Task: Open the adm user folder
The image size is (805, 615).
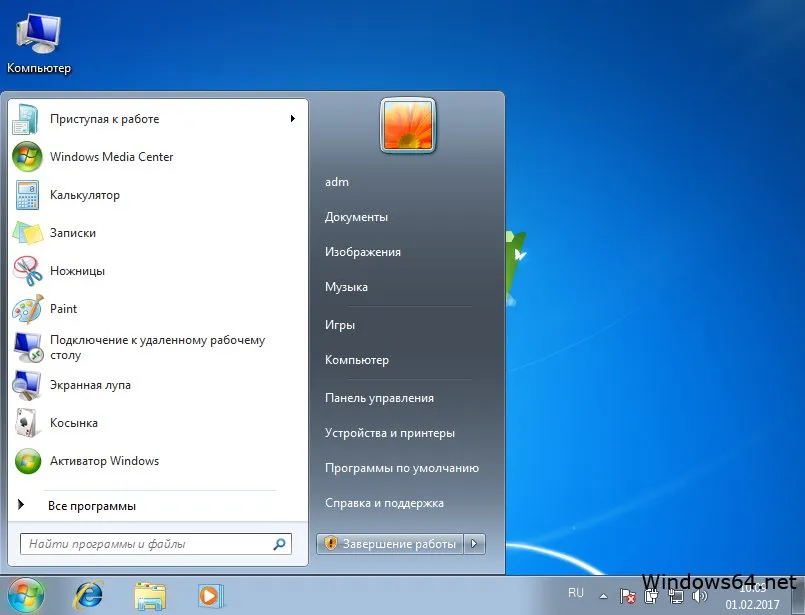Action: coord(337,182)
